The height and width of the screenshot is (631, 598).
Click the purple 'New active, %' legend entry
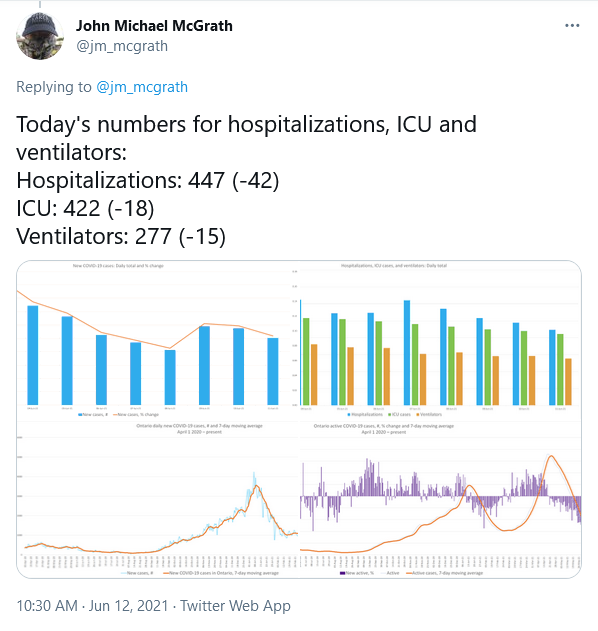click(x=357, y=573)
